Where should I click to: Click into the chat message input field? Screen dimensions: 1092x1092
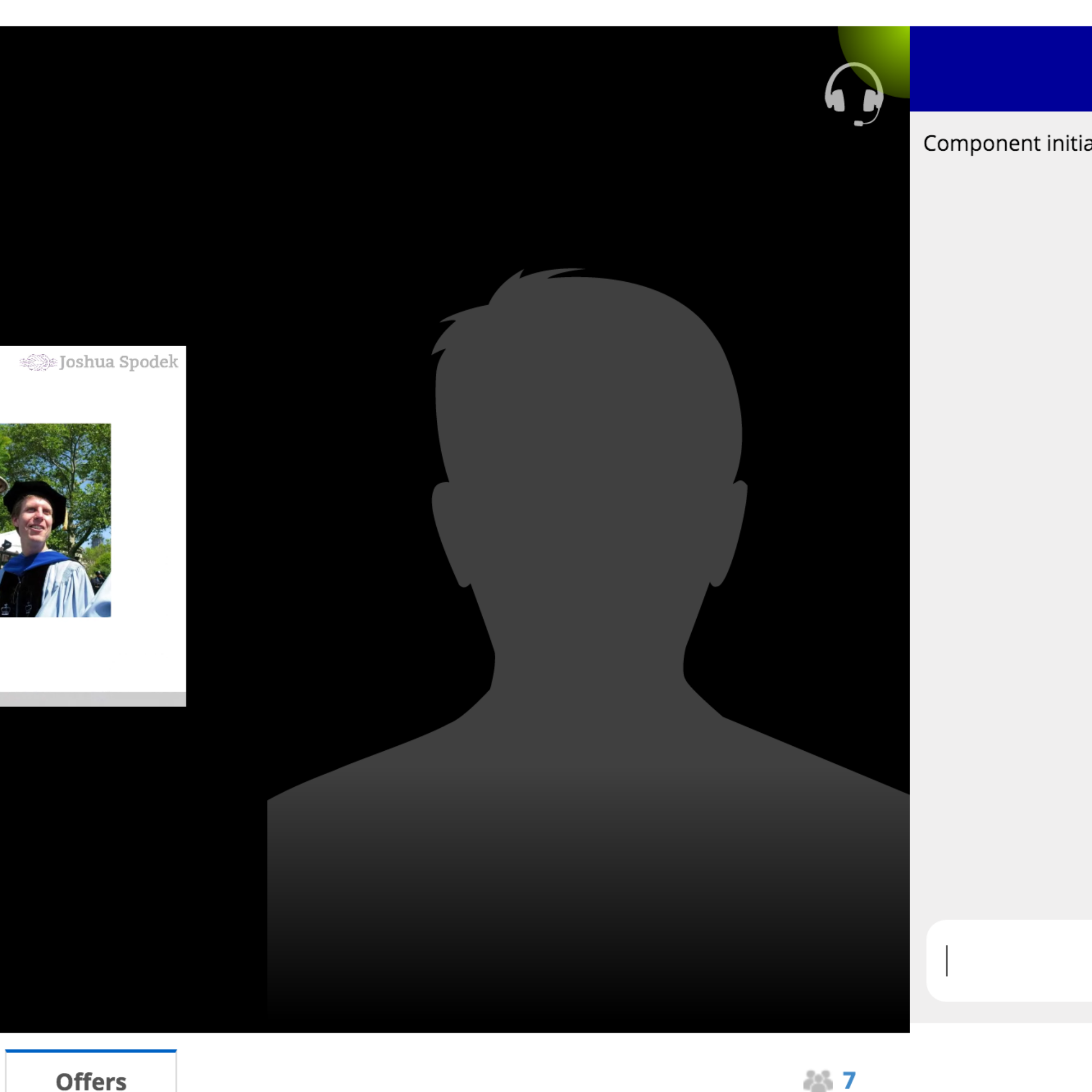pos(1010,961)
